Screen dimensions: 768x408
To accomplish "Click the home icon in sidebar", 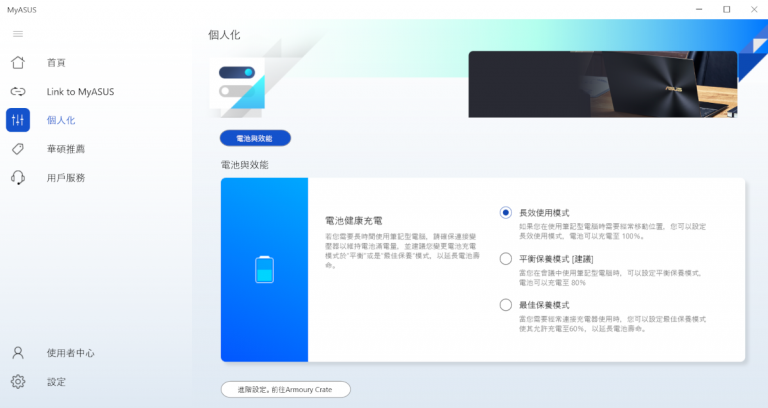I will [18, 63].
